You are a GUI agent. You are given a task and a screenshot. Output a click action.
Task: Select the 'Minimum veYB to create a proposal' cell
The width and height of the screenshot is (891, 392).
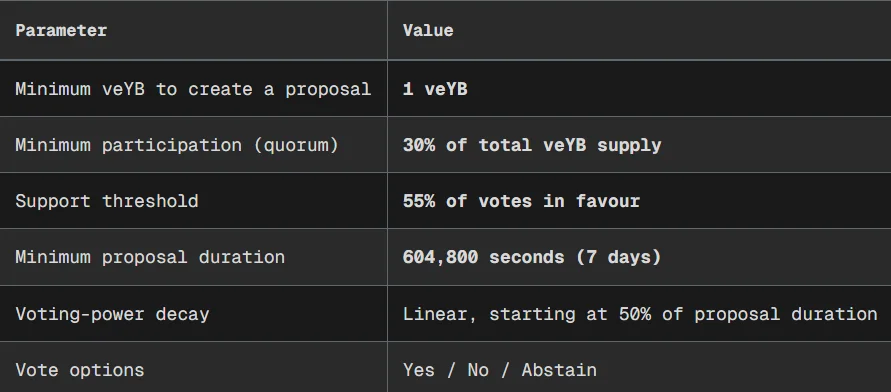click(x=193, y=89)
